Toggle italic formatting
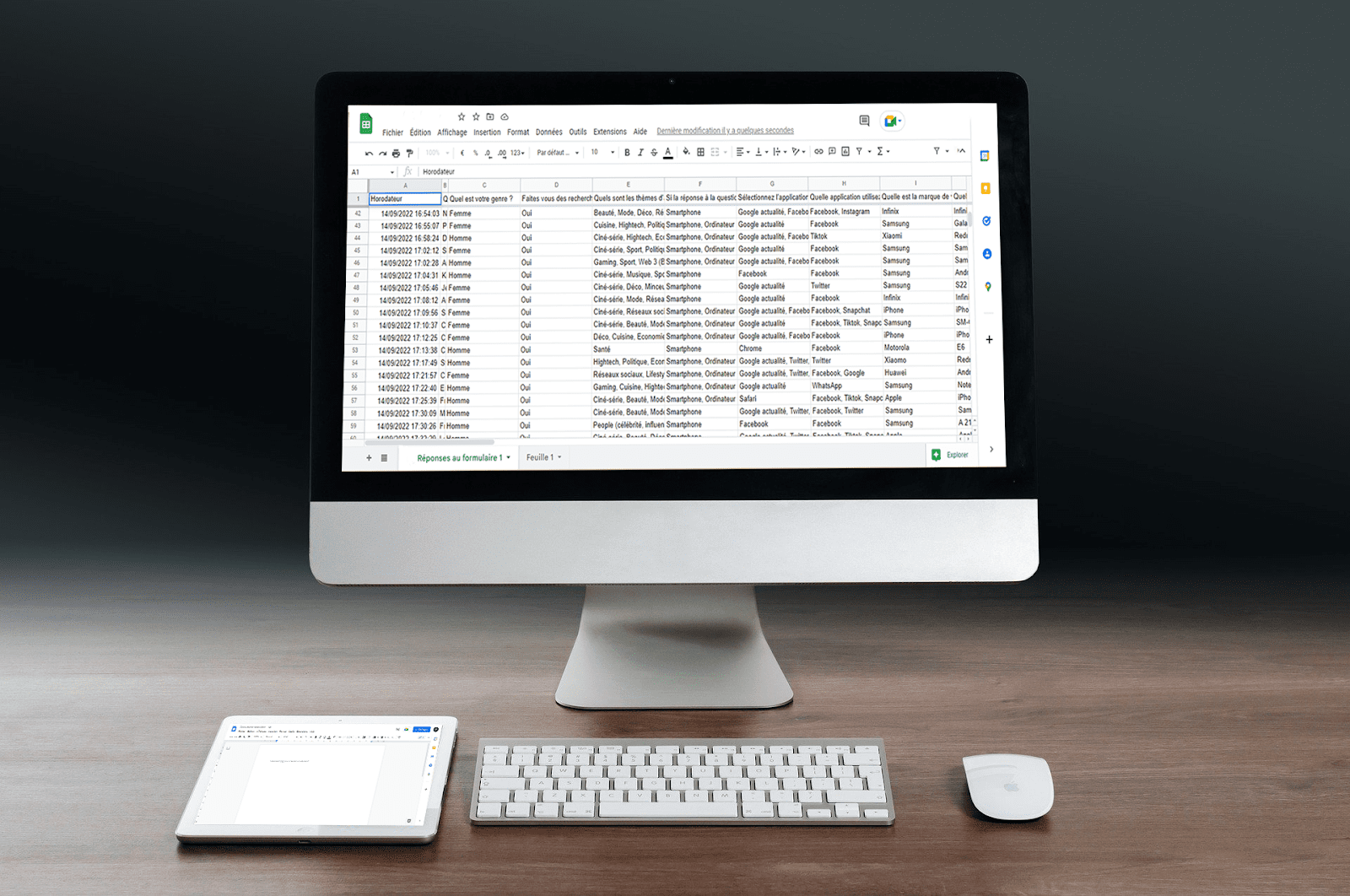Screen dimensions: 1350x896 640,153
